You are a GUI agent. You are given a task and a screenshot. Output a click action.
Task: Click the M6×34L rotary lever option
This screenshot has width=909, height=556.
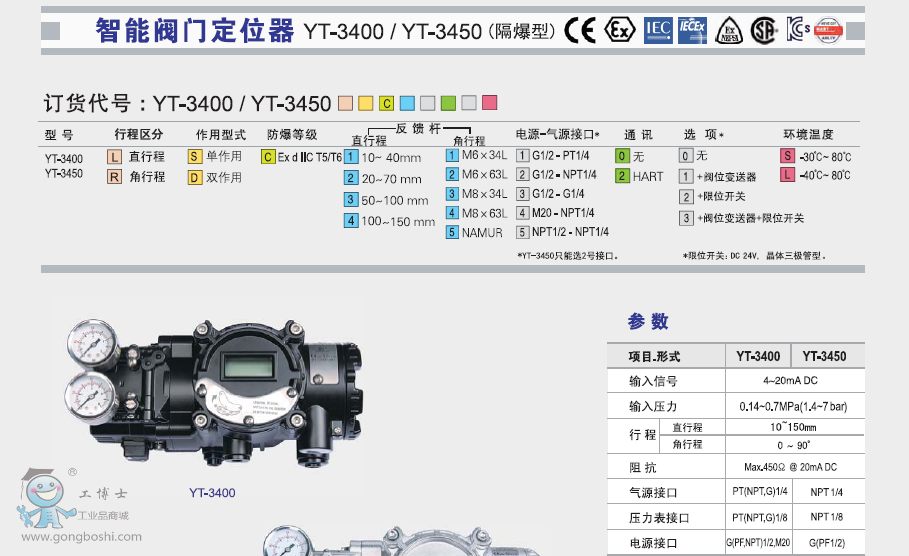pyautogui.click(x=477, y=155)
